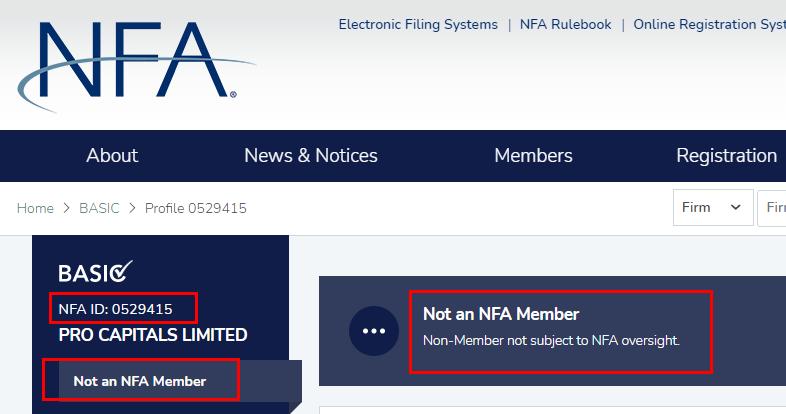Image resolution: width=786 pixels, height=414 pixels.
Task: Go to the Registration menu
Action: 726,156
